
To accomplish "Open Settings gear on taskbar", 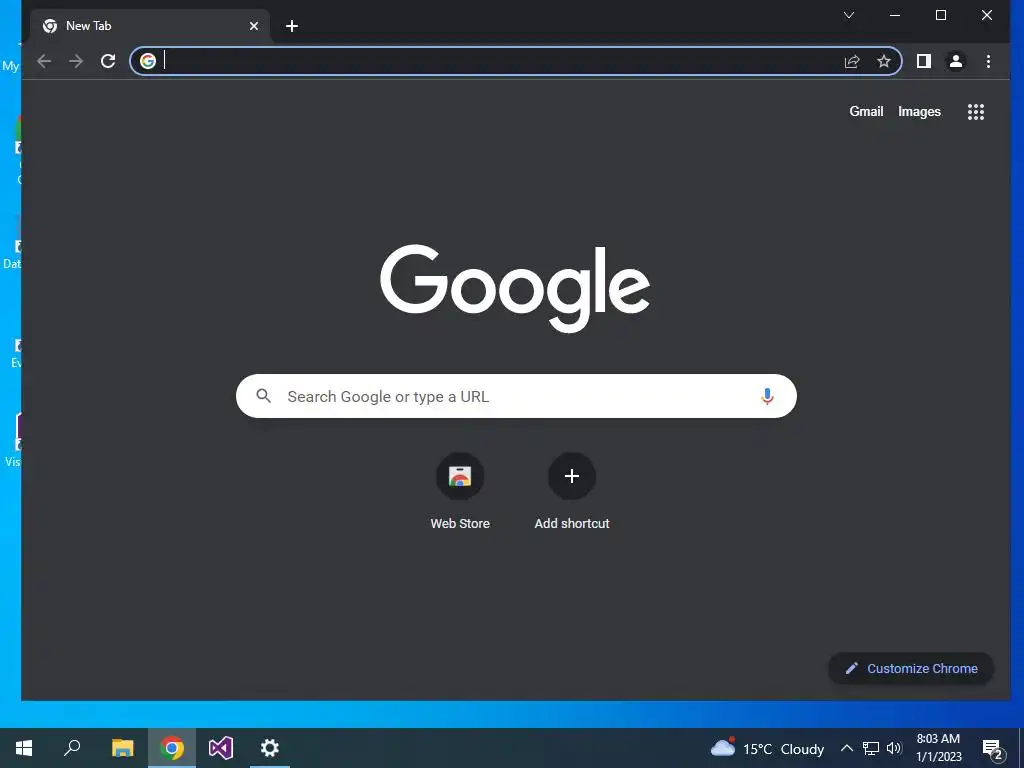I will 270,748.
